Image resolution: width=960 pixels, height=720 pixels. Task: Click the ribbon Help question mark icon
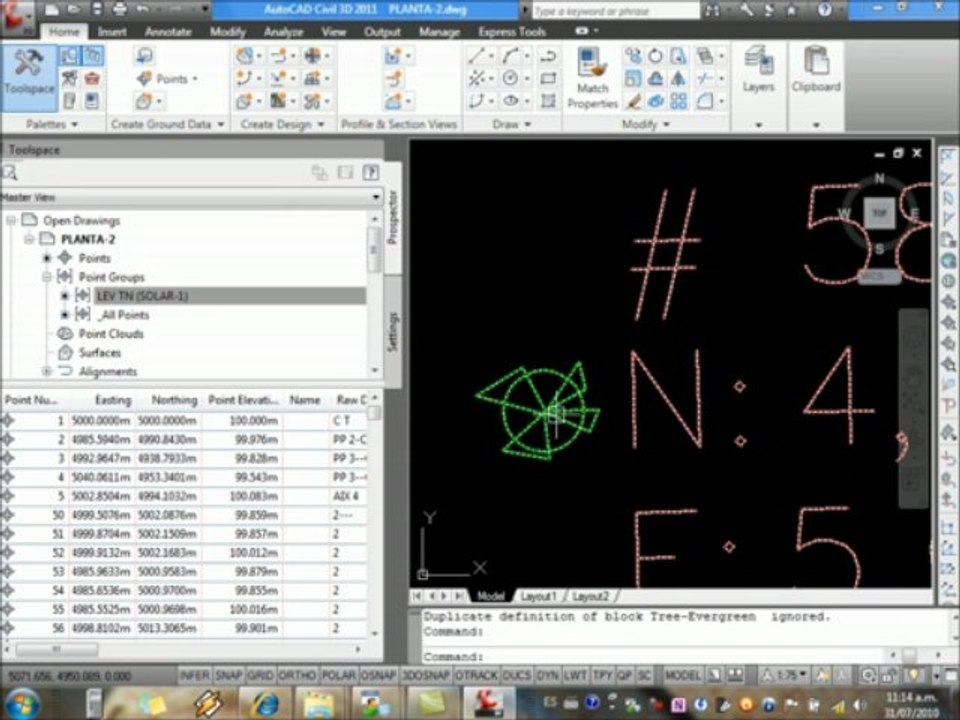825,9
